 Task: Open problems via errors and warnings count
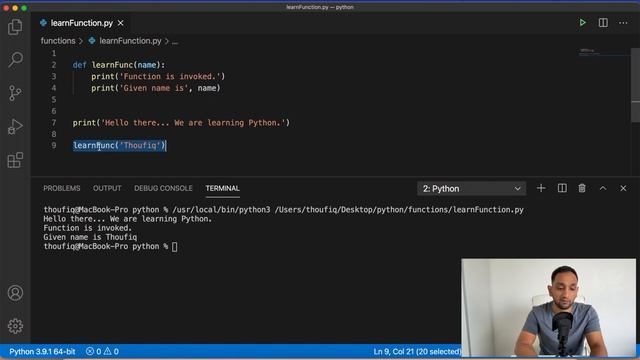(x=102, y=351)
